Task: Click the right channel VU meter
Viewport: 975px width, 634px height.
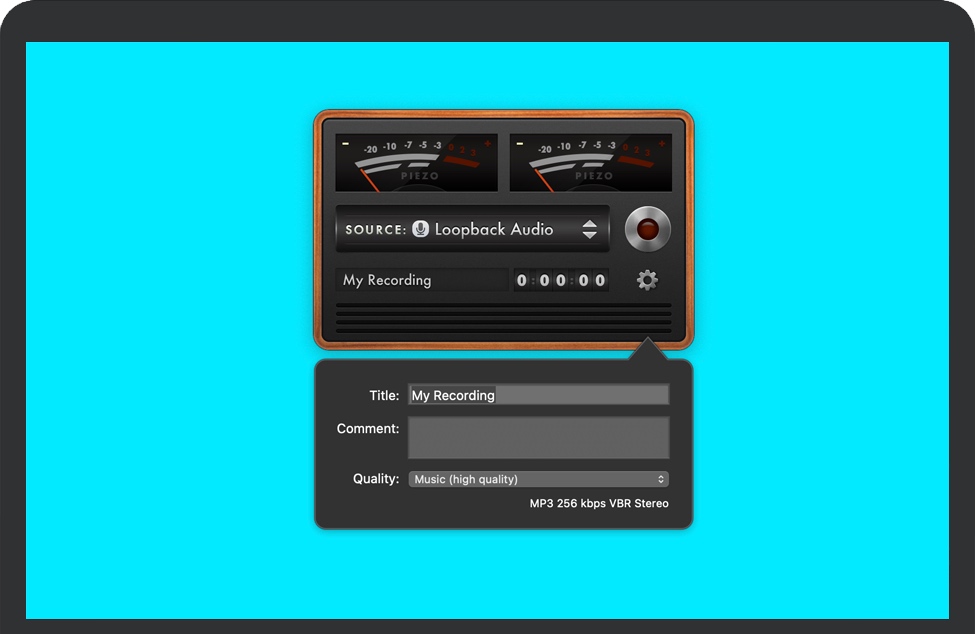Action: point(590,163)
